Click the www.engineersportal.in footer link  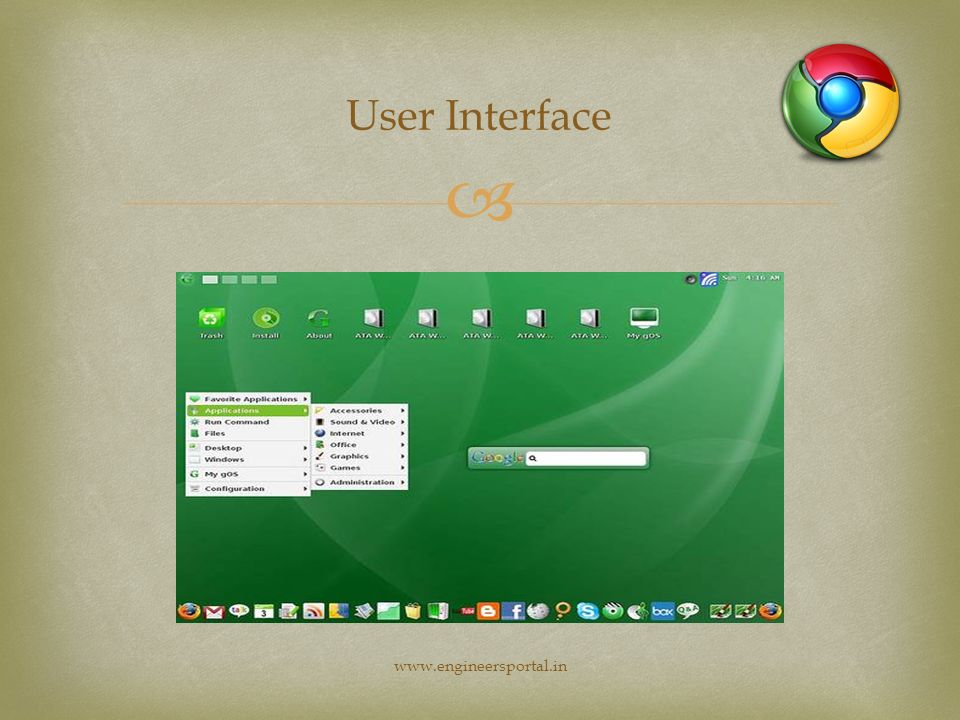(x=481, y=666)
